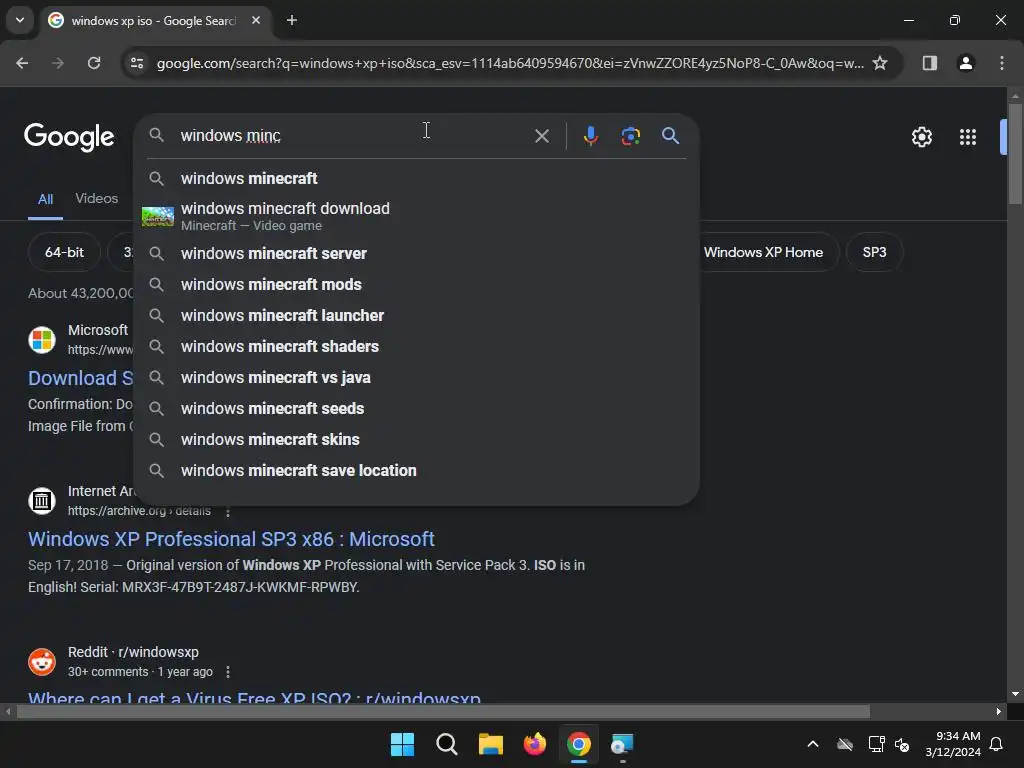1024x768 pixels.
Task: Open the Chrome profile icon
Action: [x=965, y=63]
